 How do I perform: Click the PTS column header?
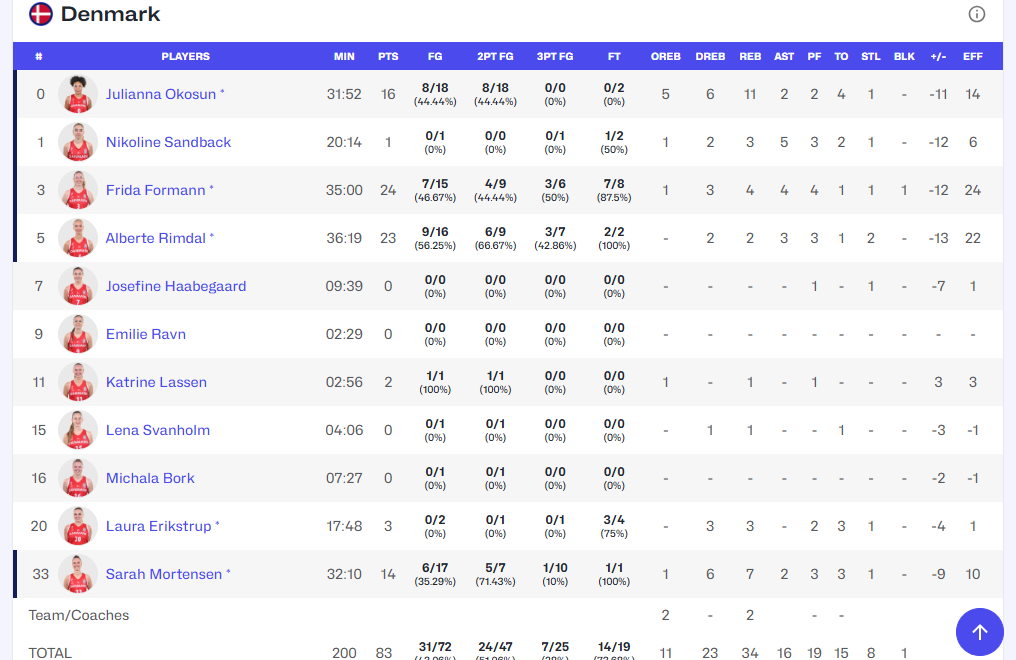(x=388, y=56)
